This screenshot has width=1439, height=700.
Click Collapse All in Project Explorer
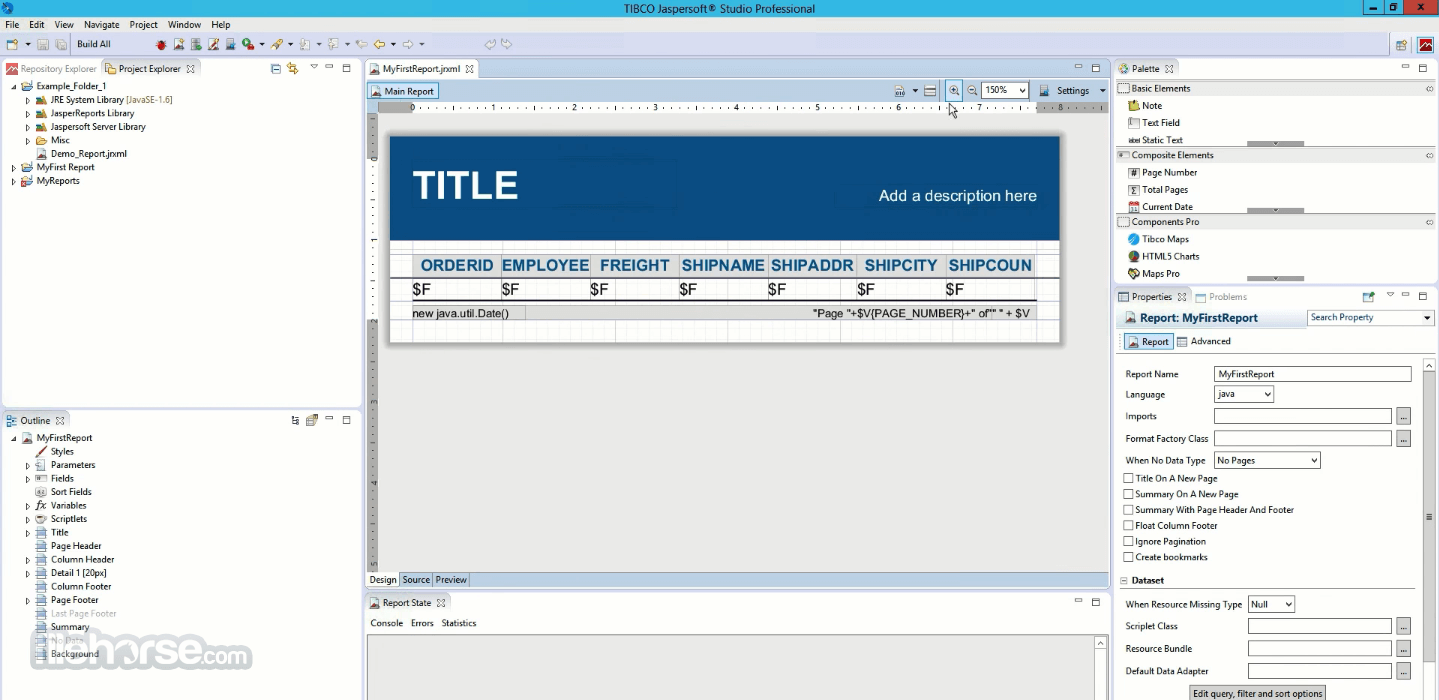(x=276, y=68)
